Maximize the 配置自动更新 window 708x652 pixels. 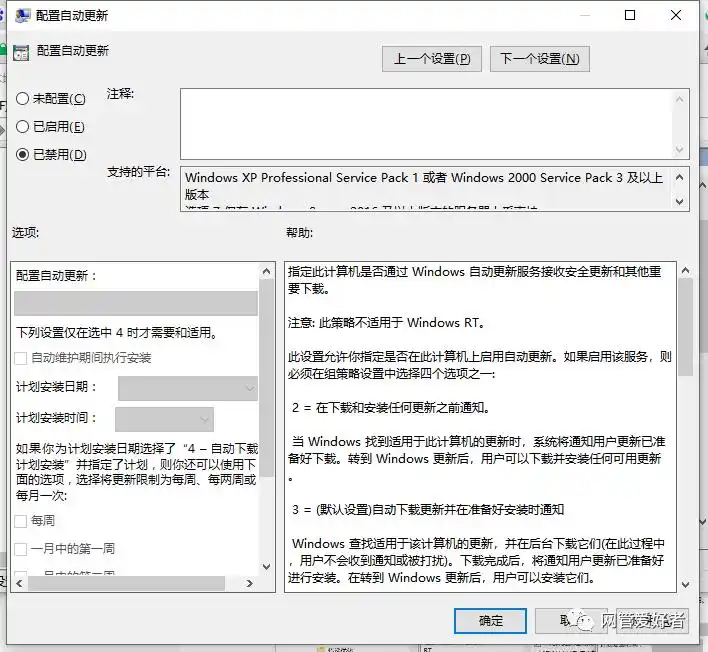(x=630, y=15)
